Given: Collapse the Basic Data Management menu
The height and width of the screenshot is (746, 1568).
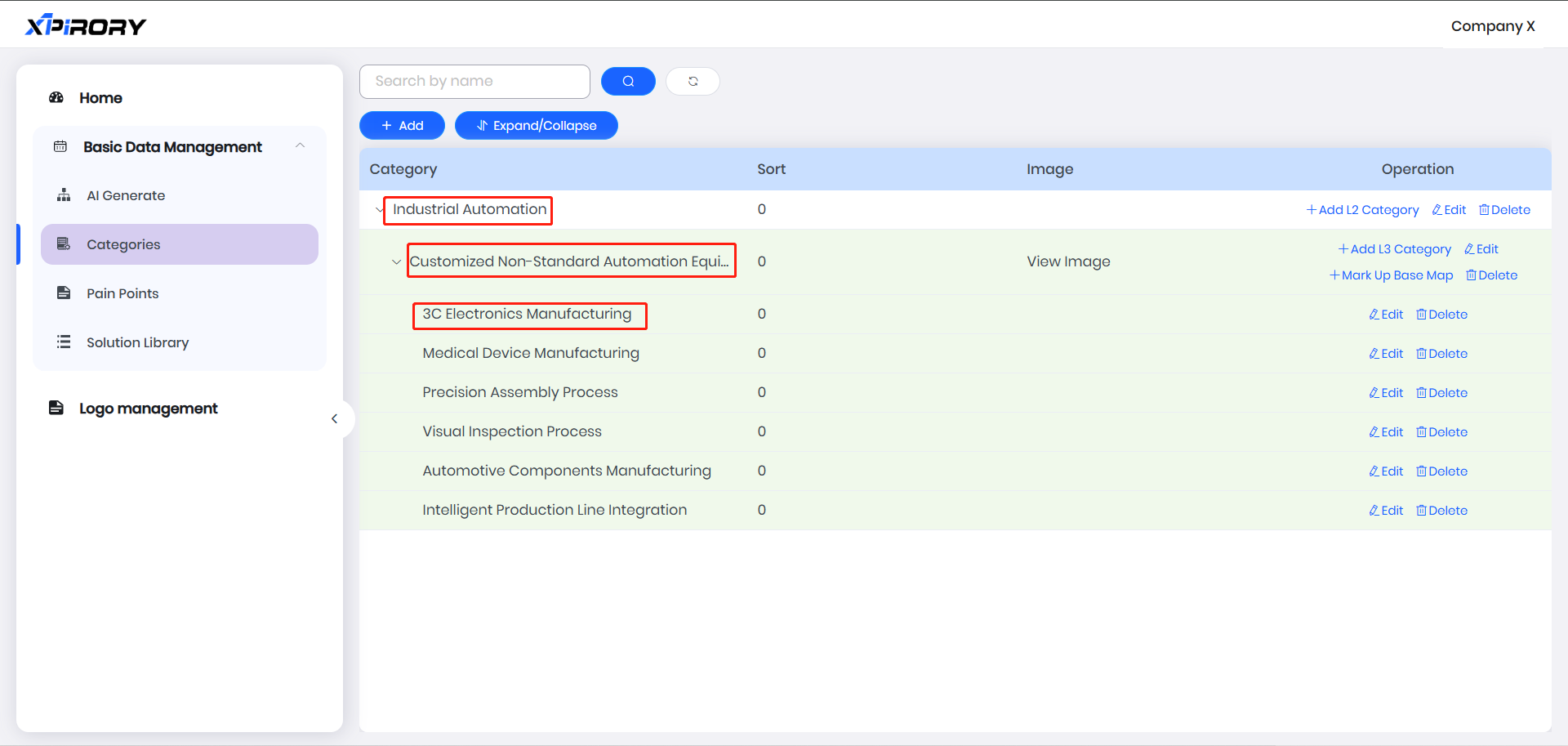Looking at the screenshot, I should click(300, 146).
